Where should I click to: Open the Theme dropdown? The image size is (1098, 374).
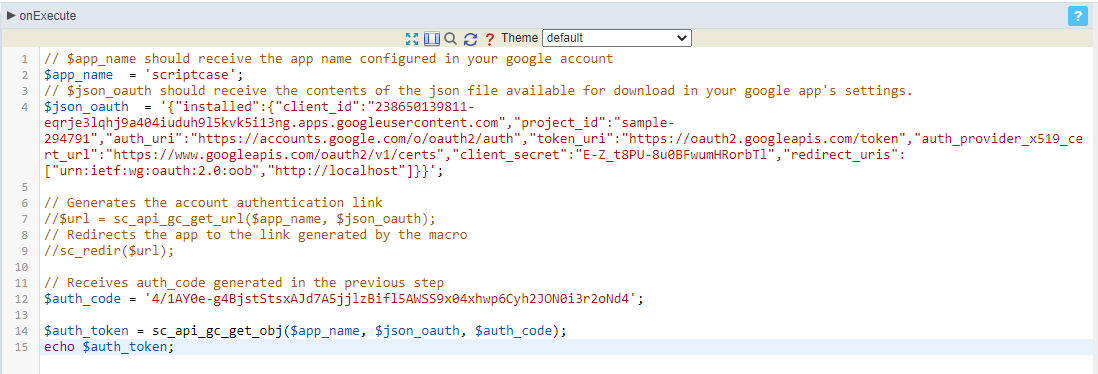[x=617, y=38]
